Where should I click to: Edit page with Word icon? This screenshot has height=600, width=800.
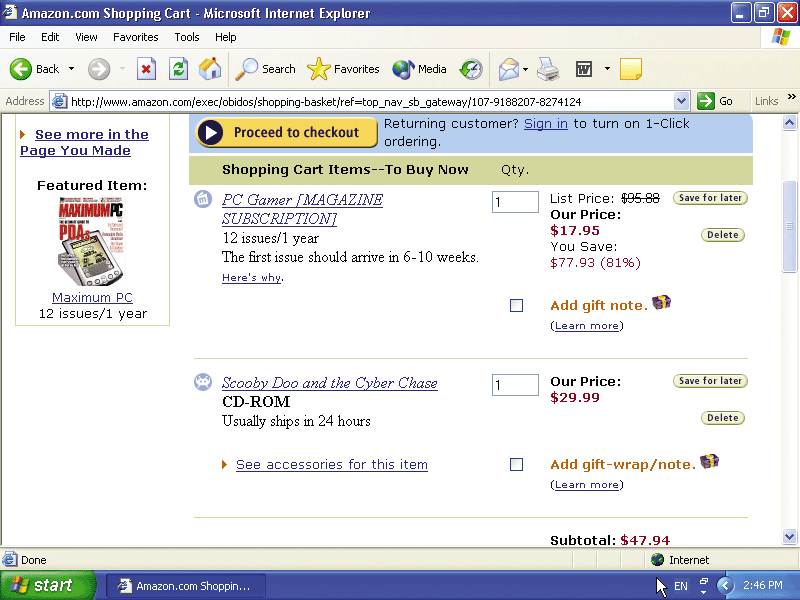[x=584, y=69]
